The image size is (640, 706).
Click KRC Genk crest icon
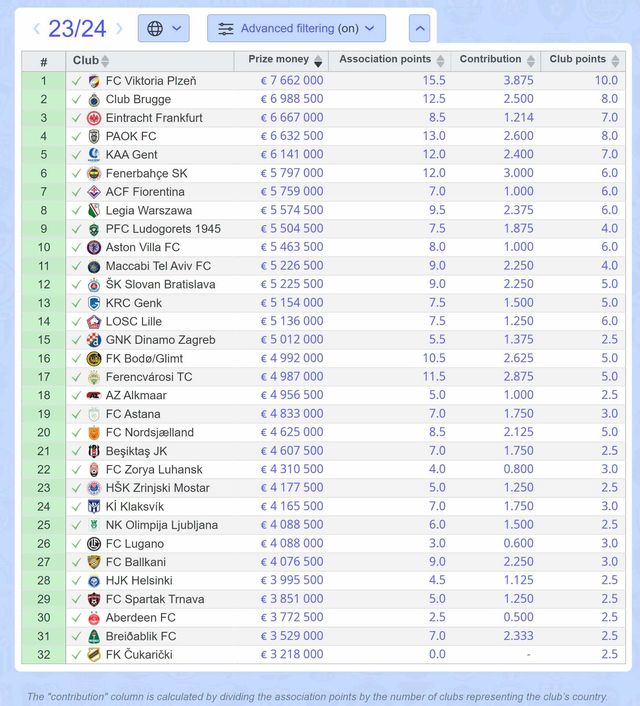click(94, 303)
